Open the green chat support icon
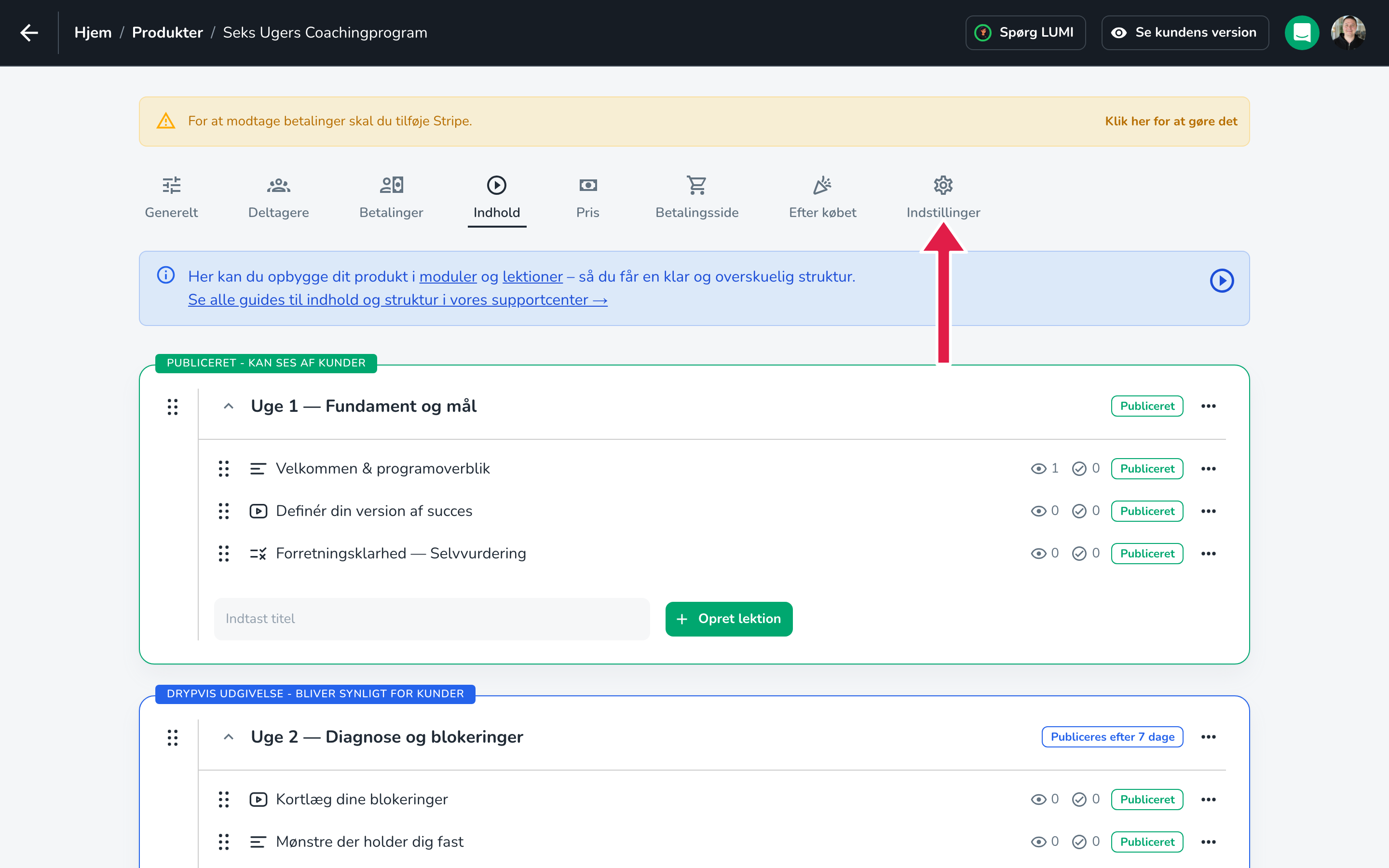 [1302, 33]
